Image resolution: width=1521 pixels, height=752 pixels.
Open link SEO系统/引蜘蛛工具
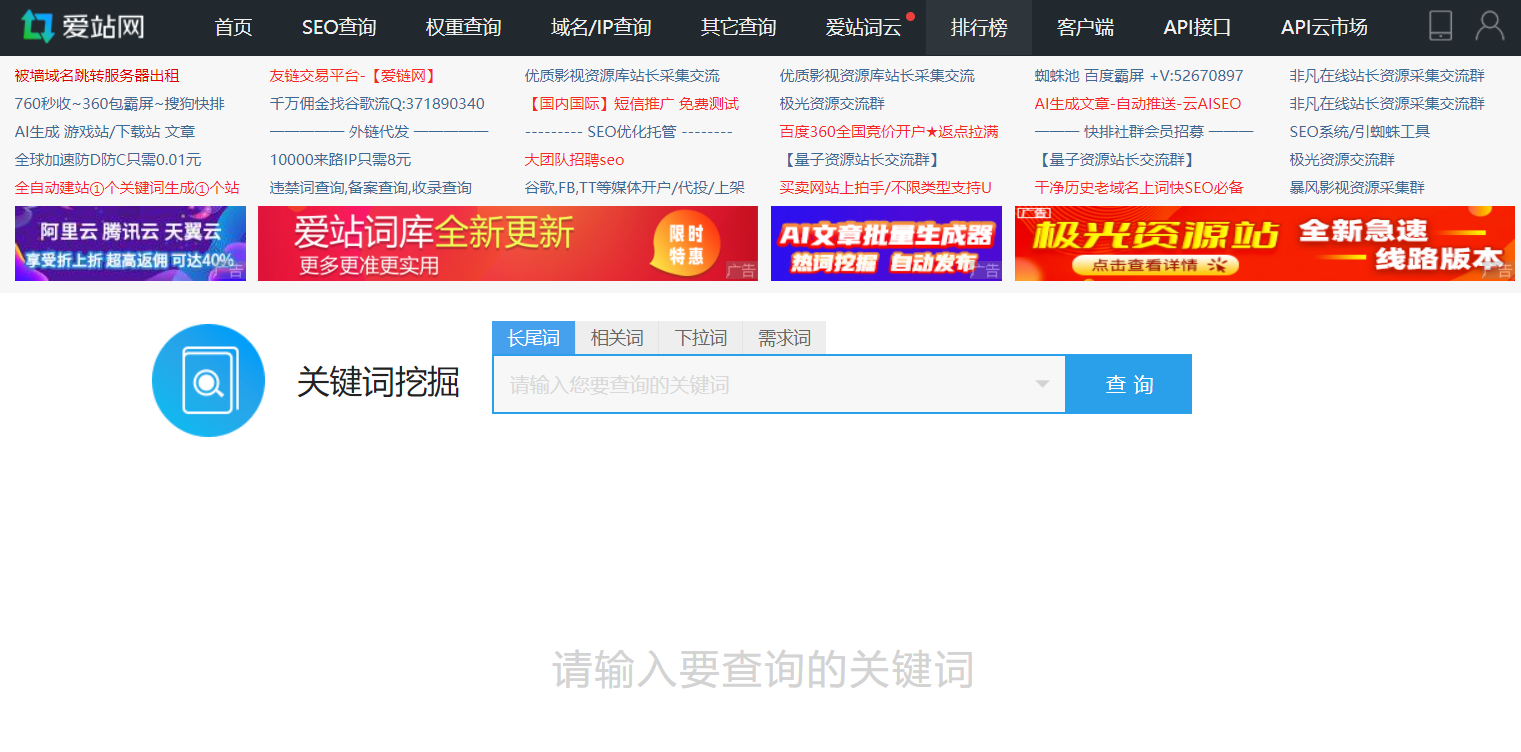click(x=1360, y=132)
